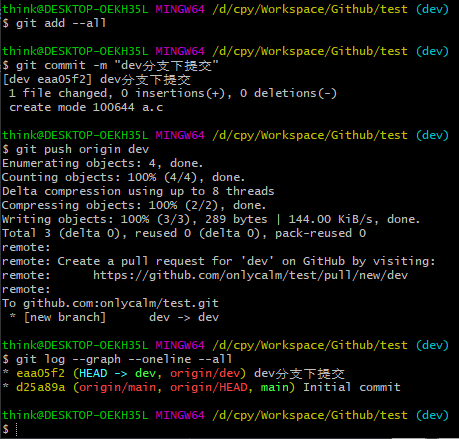Click the 'create mode 100644 a.c' line
Image resolution: width=459 pixels, height=439 pixels.
click(86, 107)
